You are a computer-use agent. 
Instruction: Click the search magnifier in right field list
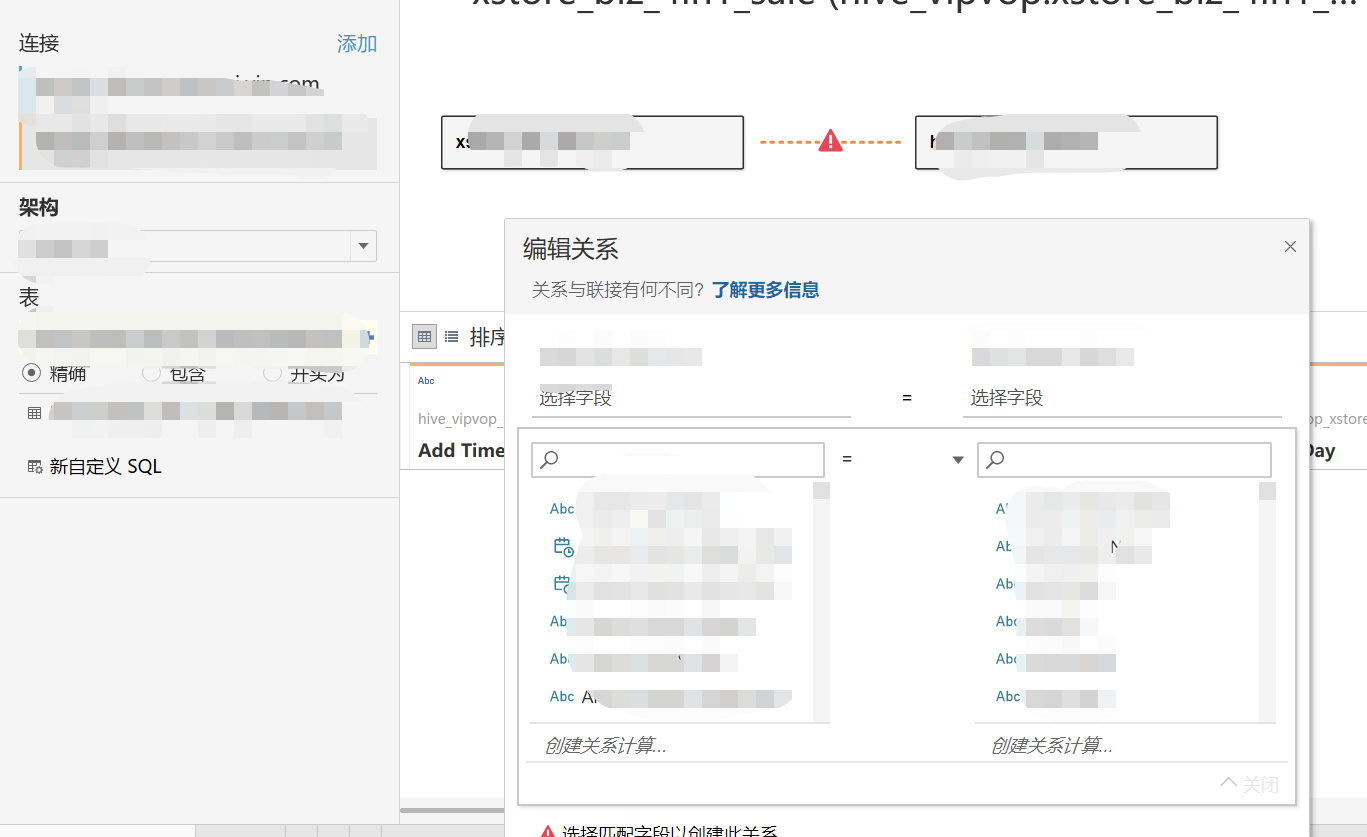pos(994,459)
